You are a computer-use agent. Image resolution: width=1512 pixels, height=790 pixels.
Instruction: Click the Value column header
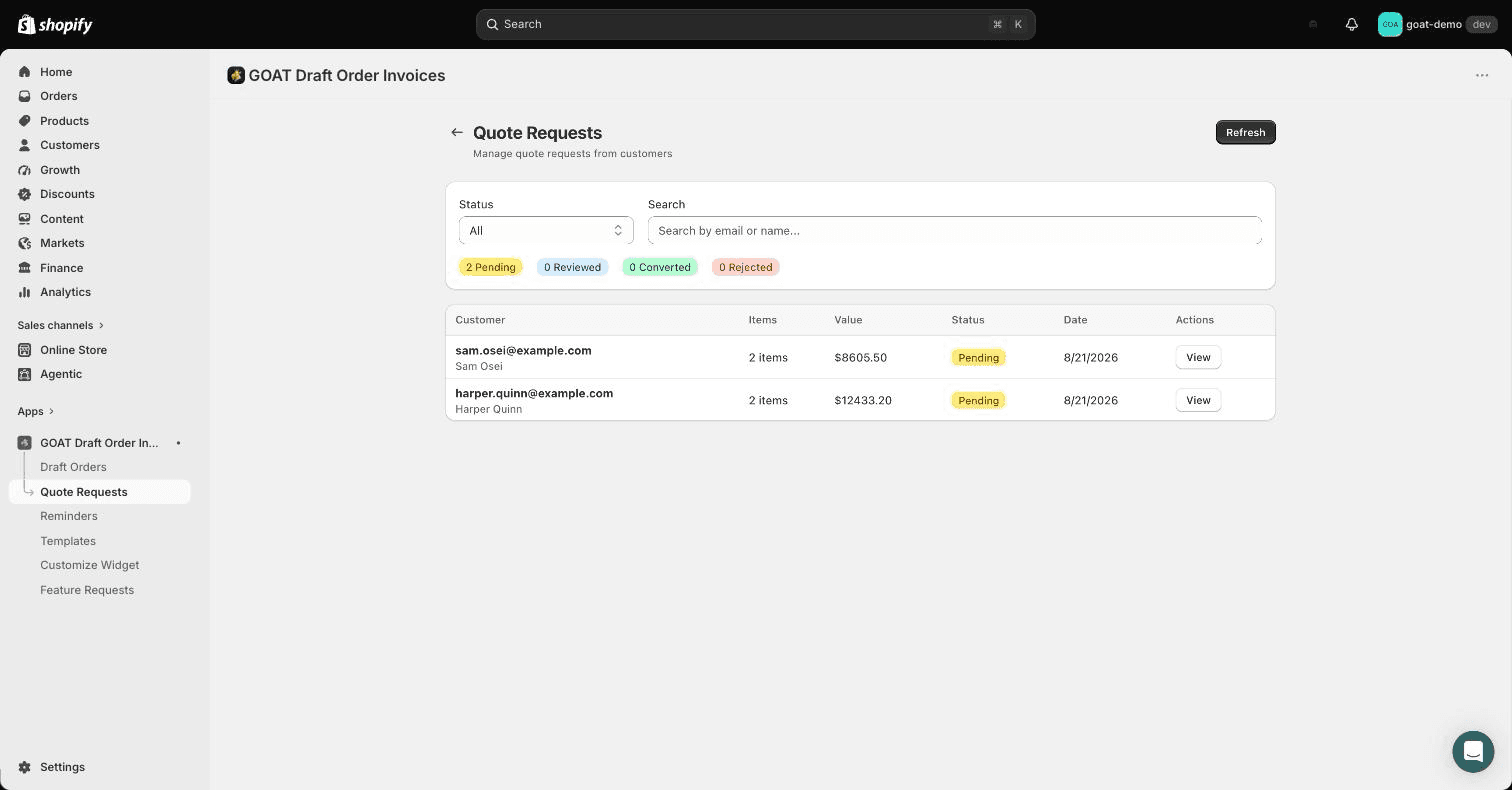click(848, 320)
